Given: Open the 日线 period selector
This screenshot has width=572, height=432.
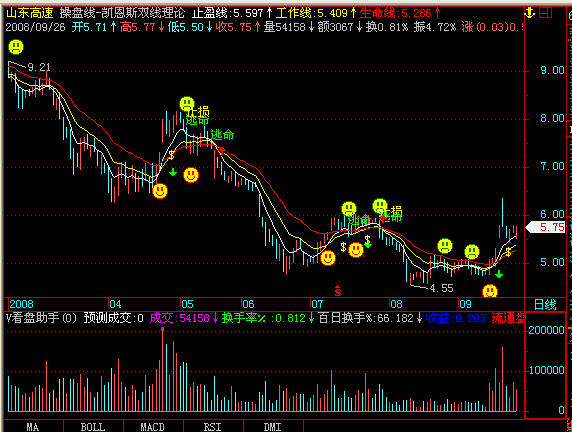Looking at the screenshot, I should click(x=546, y=304).
